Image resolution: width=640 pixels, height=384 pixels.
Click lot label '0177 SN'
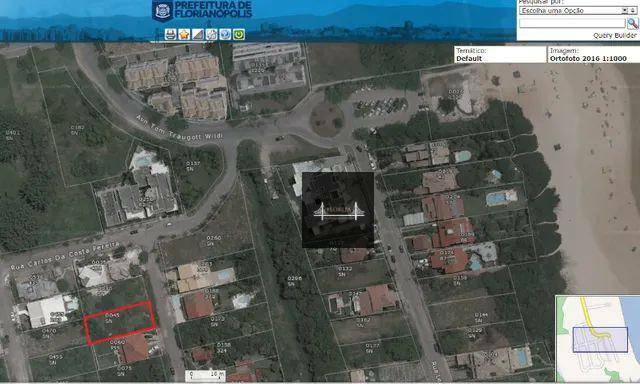point(372,348)
